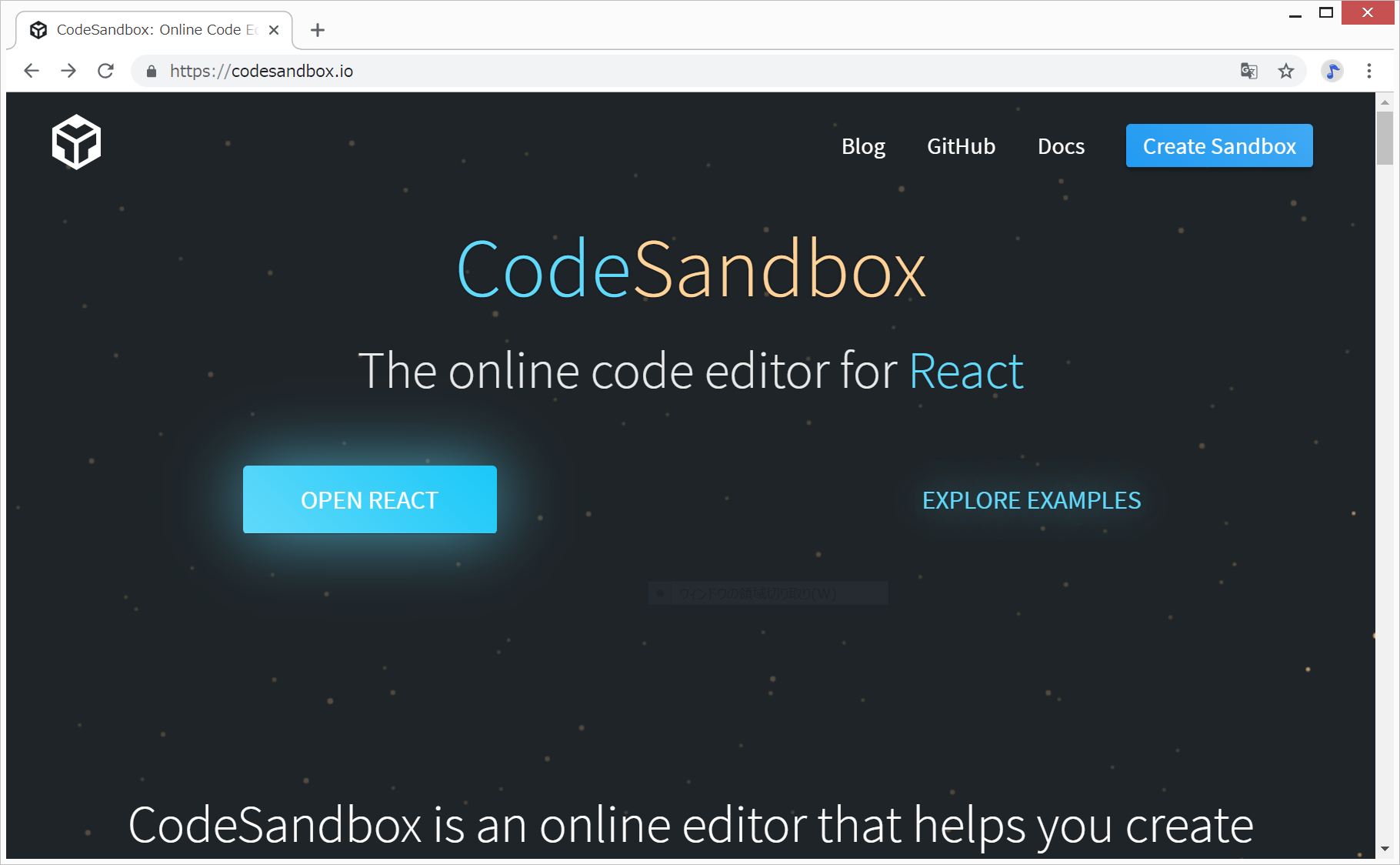Open a new tab with plus button

pyautogui.click(x=318, y=30)
